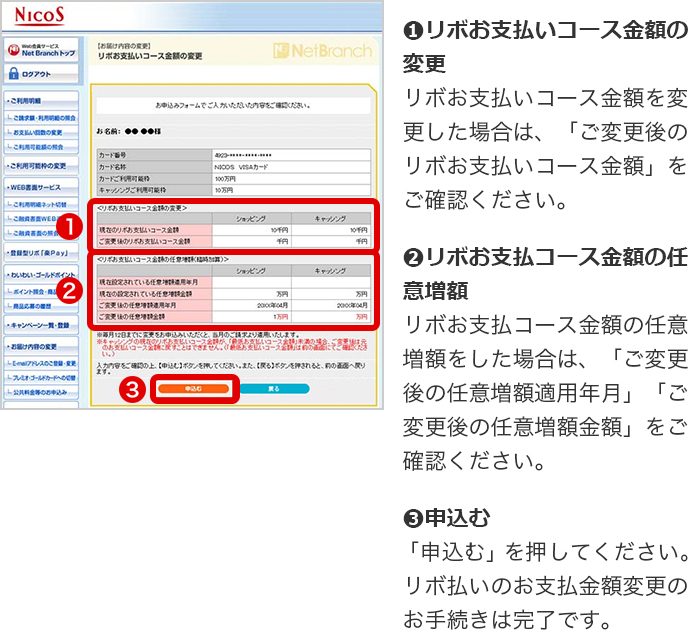This screenshot has height=633, width=690.
Task: Open キャンペーン一覧・登録 menu item
Action: pyautogui.click(x=40, y=325)
